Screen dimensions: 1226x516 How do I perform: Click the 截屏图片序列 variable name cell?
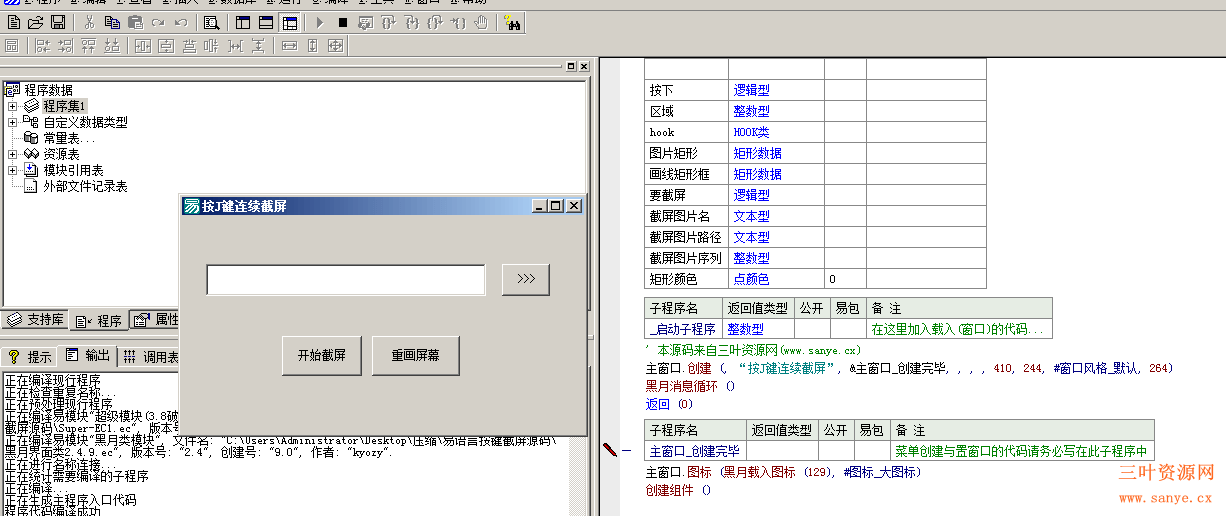tap(686, 258)
